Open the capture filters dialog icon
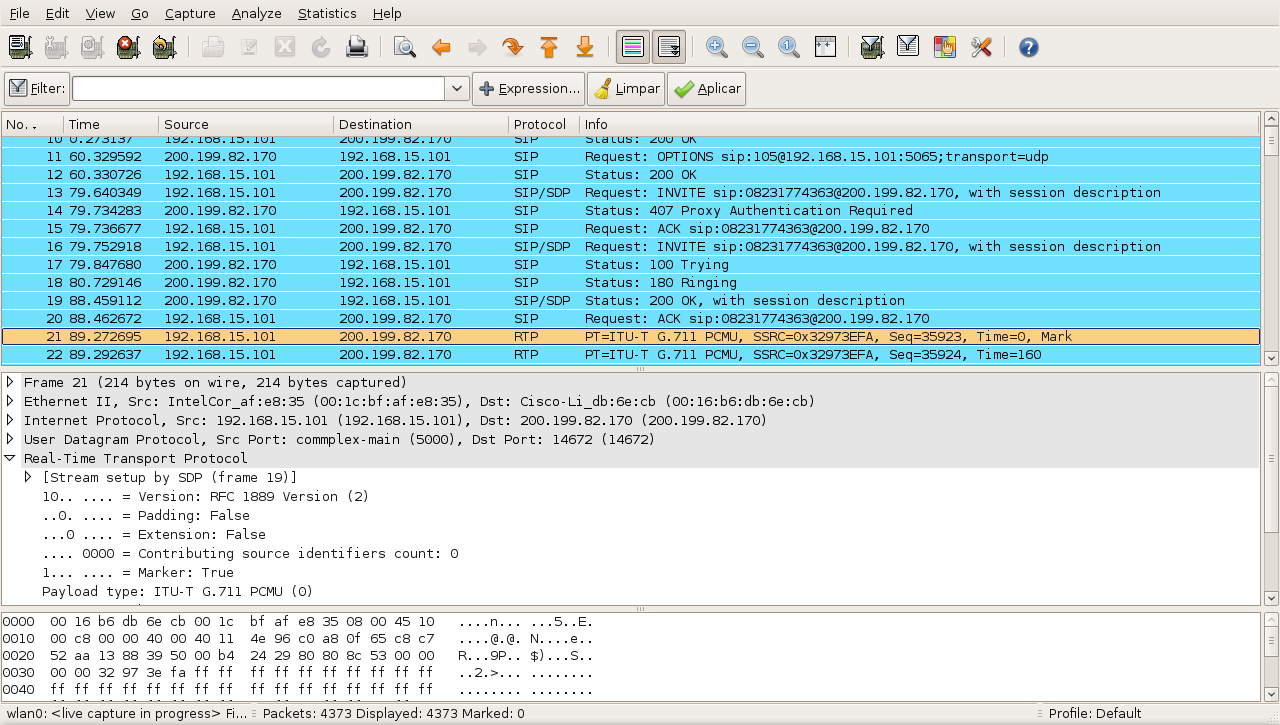This screenshot has width=1280, height=725. [x=872, y=47]
